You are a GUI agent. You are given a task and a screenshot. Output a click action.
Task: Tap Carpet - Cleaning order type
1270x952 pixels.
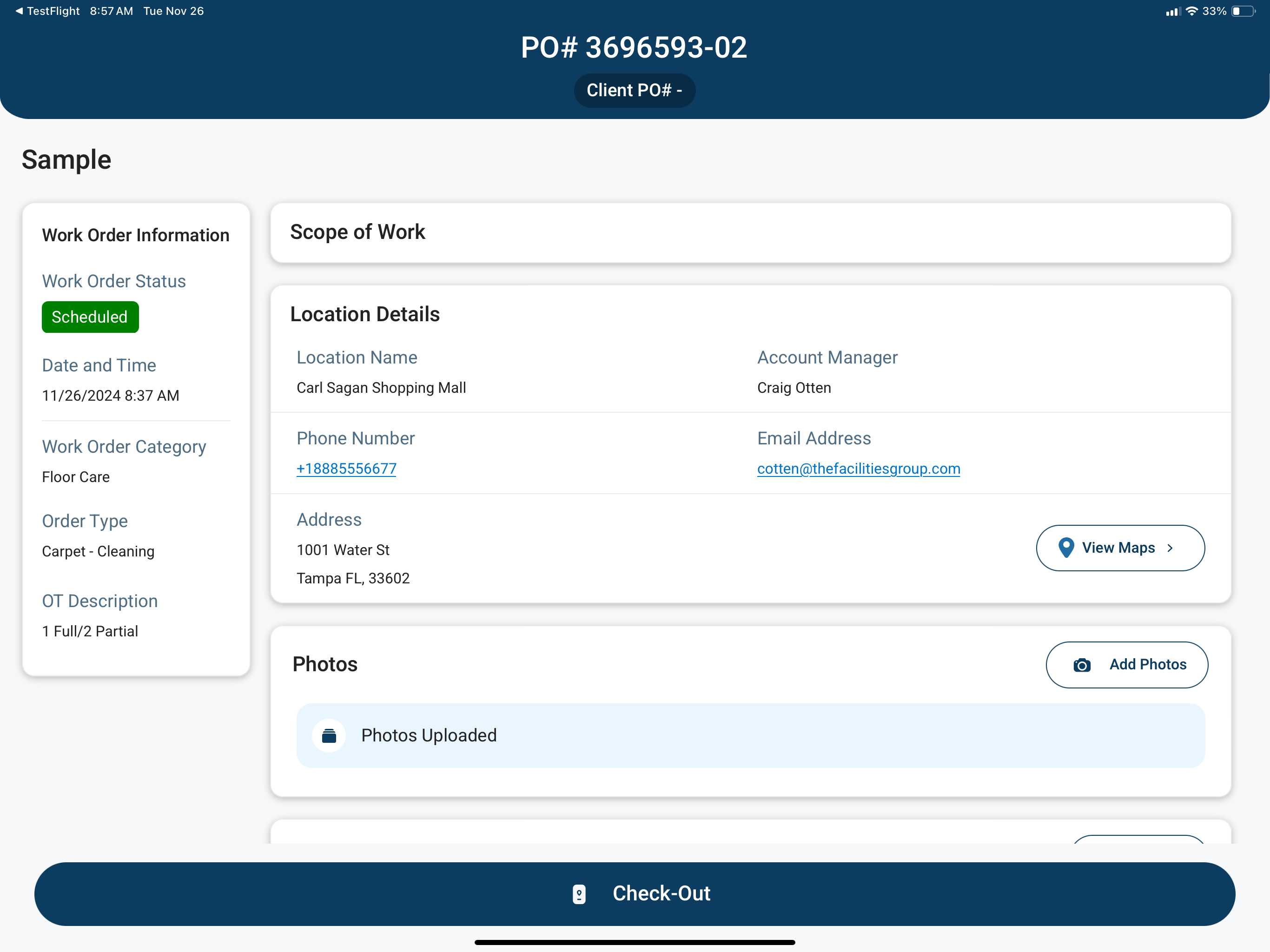(x=98, y=551)
